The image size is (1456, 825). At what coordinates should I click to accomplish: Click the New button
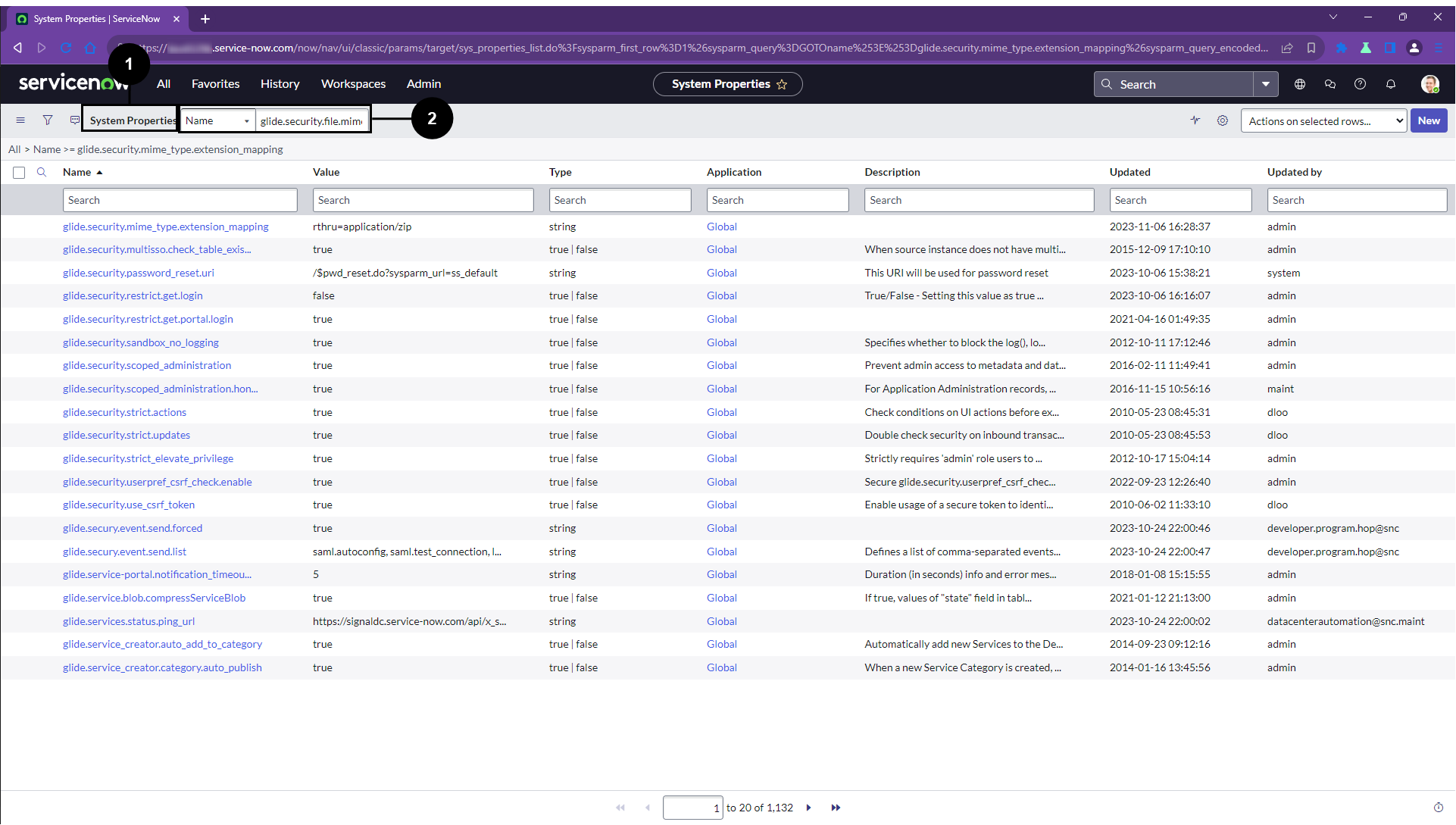1429,120
